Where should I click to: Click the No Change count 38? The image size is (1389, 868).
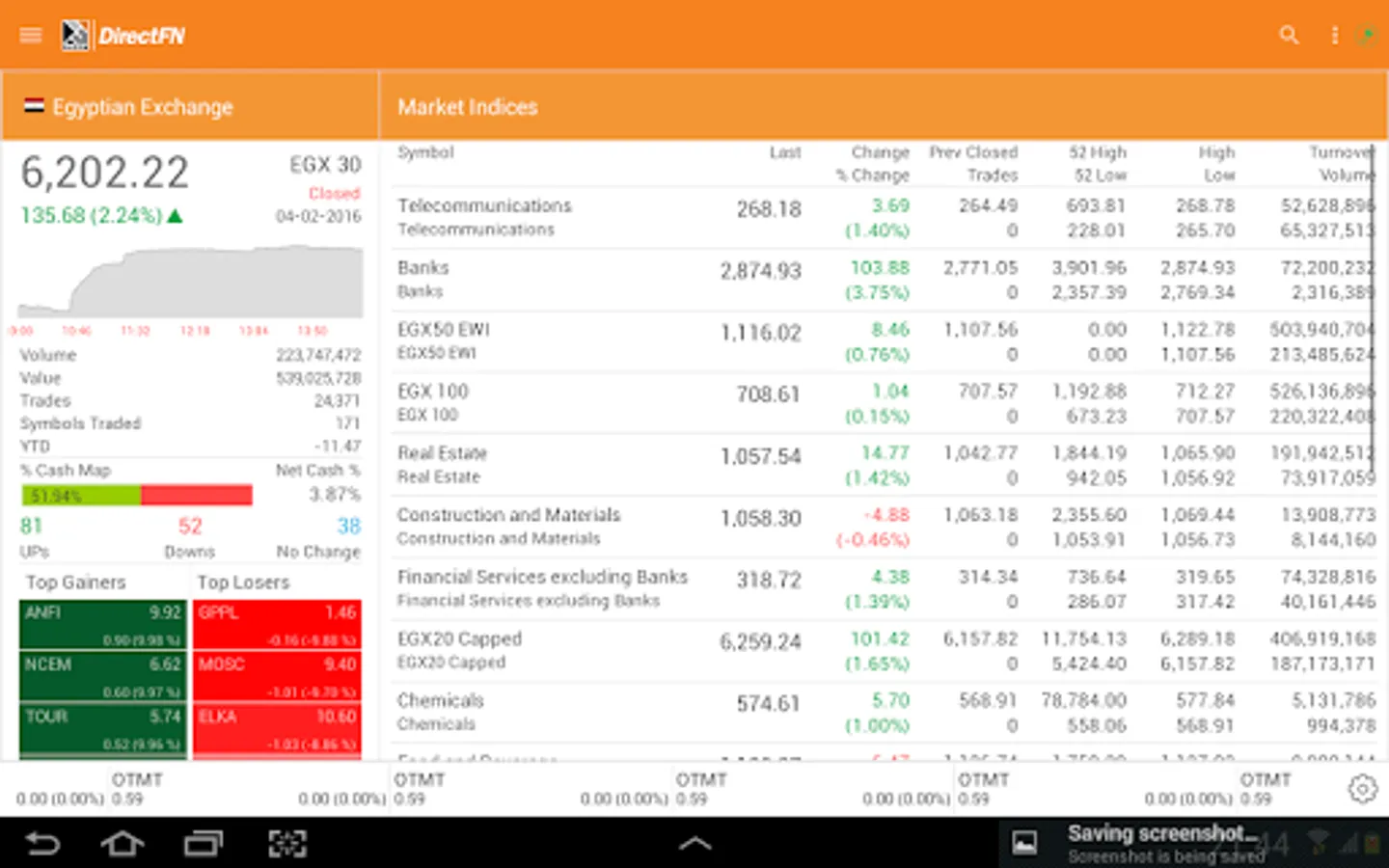coord(348,526)
